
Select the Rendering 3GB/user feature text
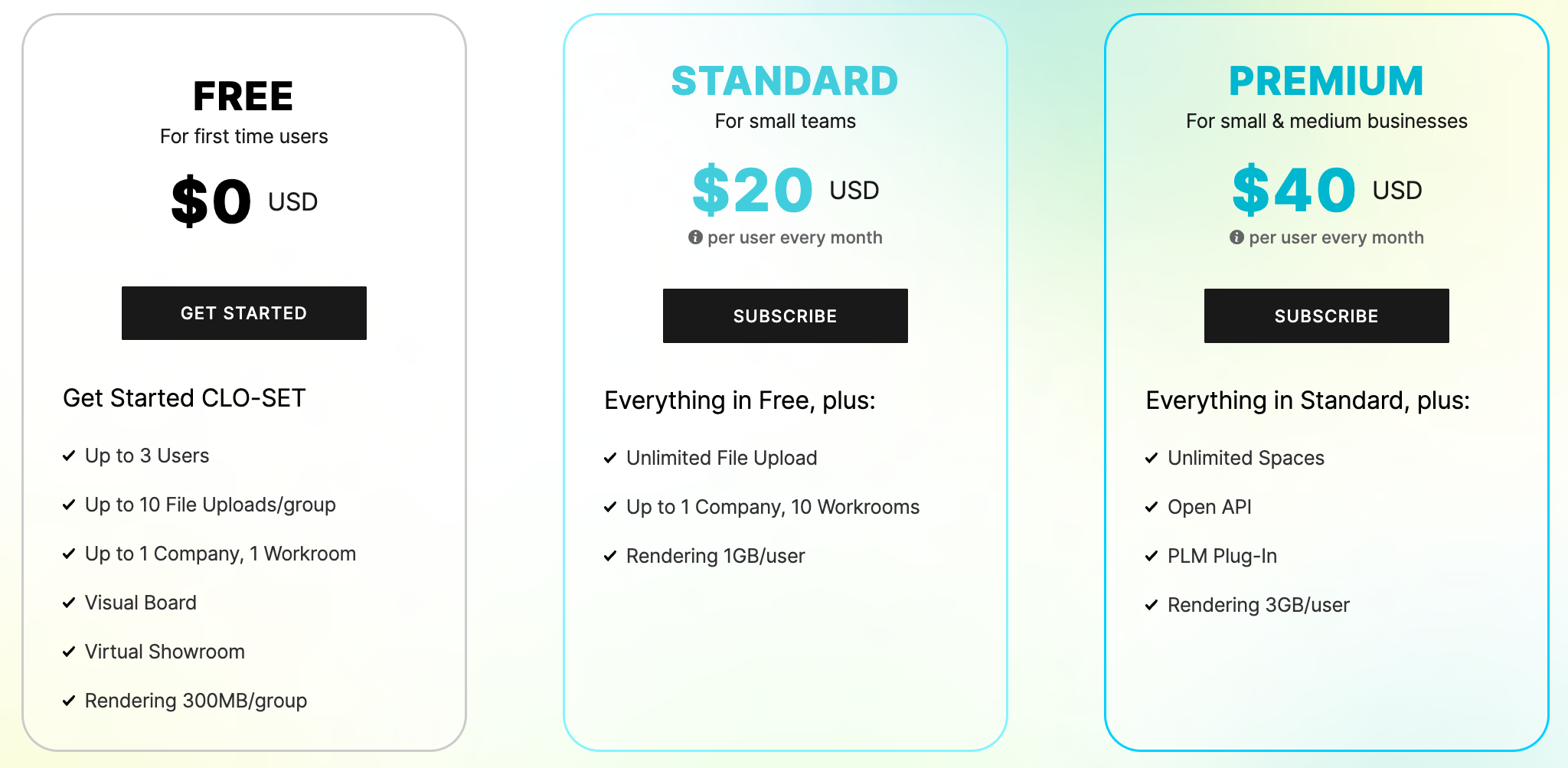point(1258,605)
